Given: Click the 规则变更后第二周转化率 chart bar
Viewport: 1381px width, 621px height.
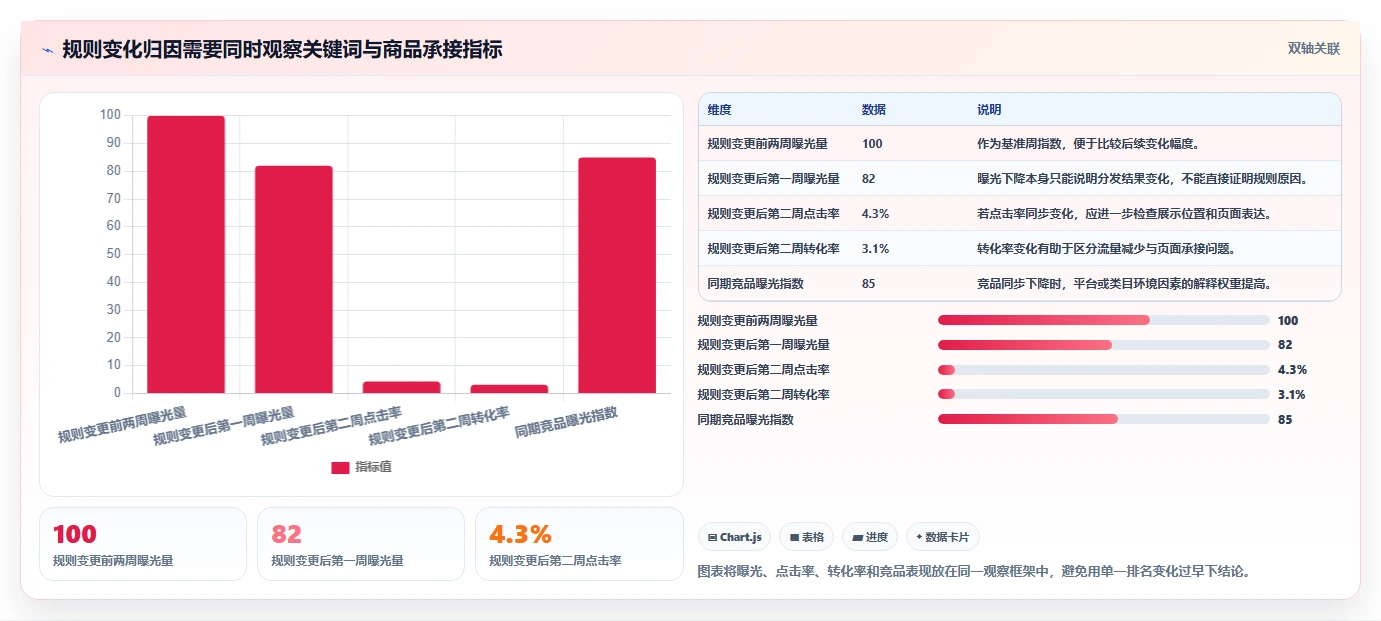Looking at the screenshot, I should click(509, 389).
